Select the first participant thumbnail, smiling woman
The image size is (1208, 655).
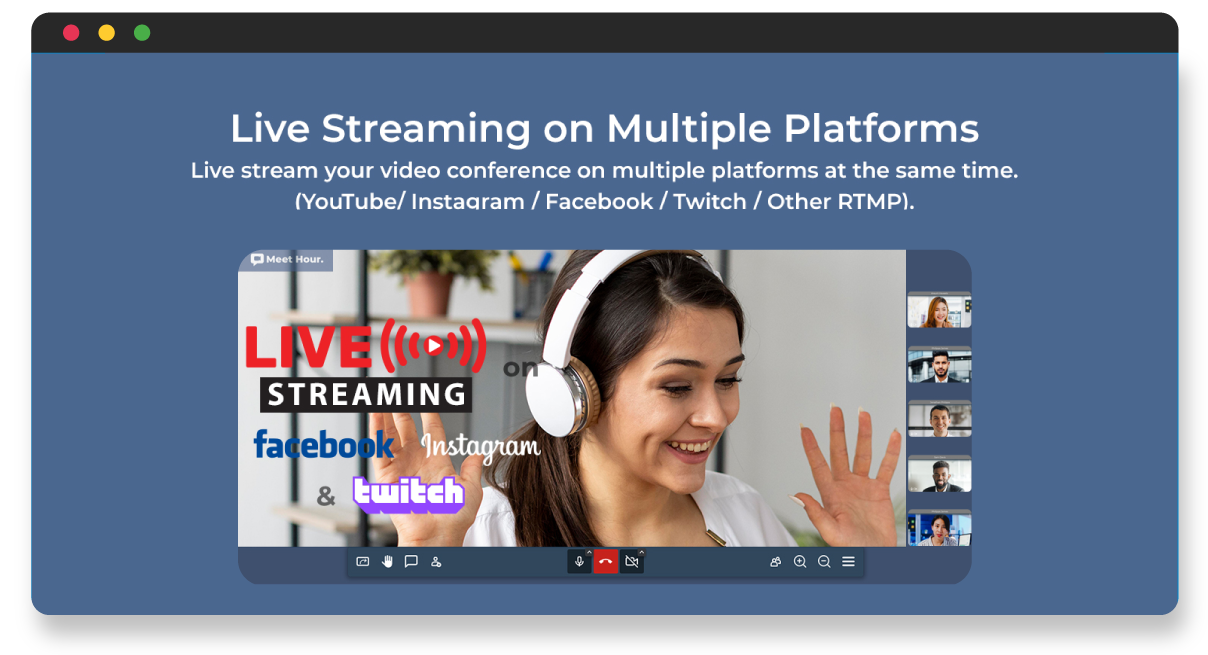939,310
